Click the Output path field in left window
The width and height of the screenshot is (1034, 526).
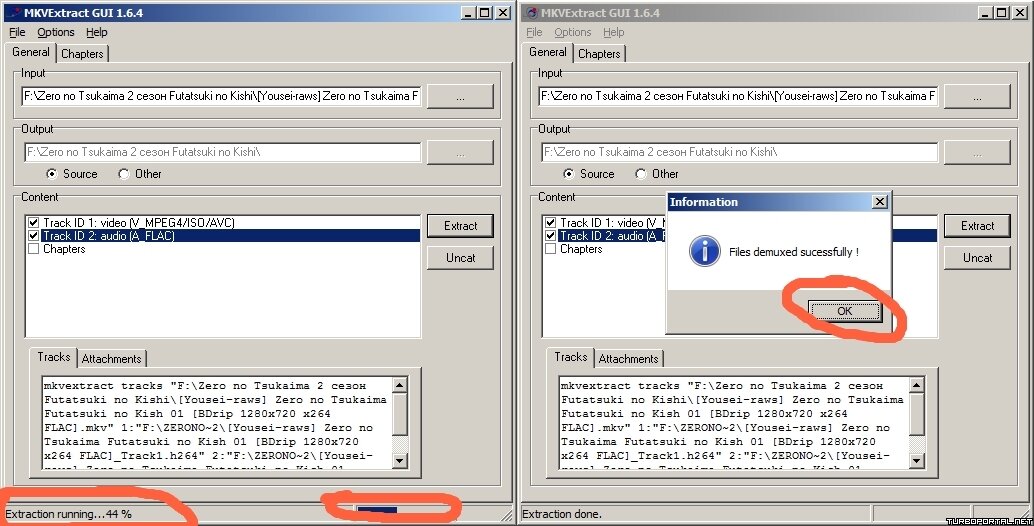tap(222, 152)
